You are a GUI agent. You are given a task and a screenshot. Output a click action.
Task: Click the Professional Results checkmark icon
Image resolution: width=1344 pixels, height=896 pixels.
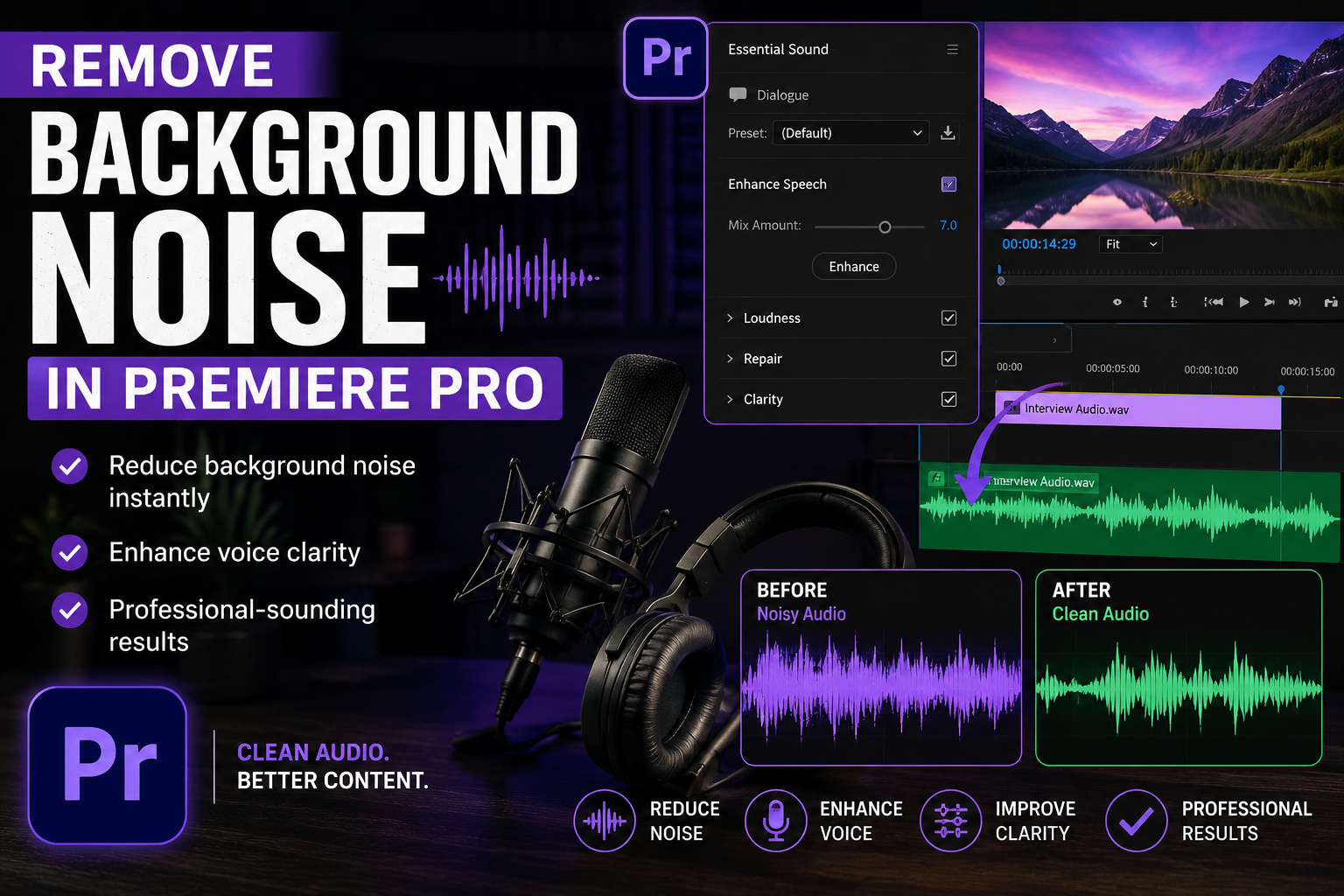coord(1136,821)
